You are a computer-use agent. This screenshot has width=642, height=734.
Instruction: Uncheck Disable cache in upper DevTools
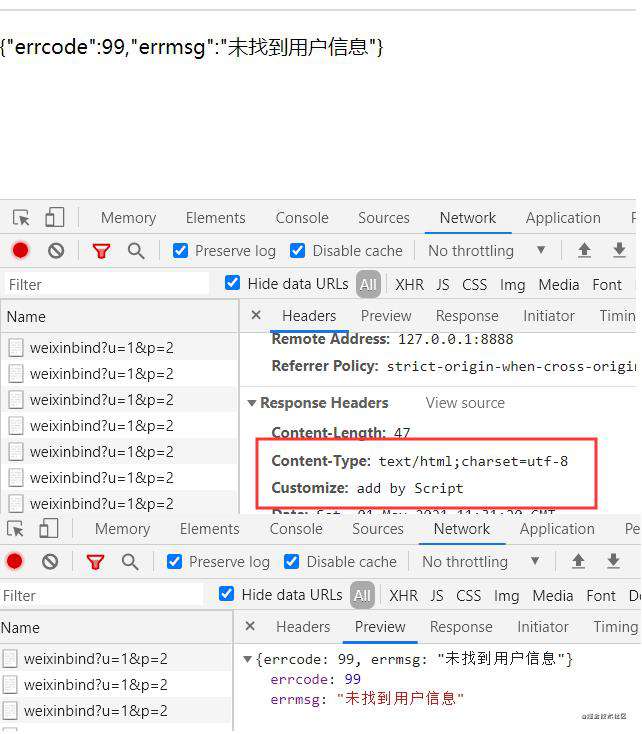coord(297,251)
